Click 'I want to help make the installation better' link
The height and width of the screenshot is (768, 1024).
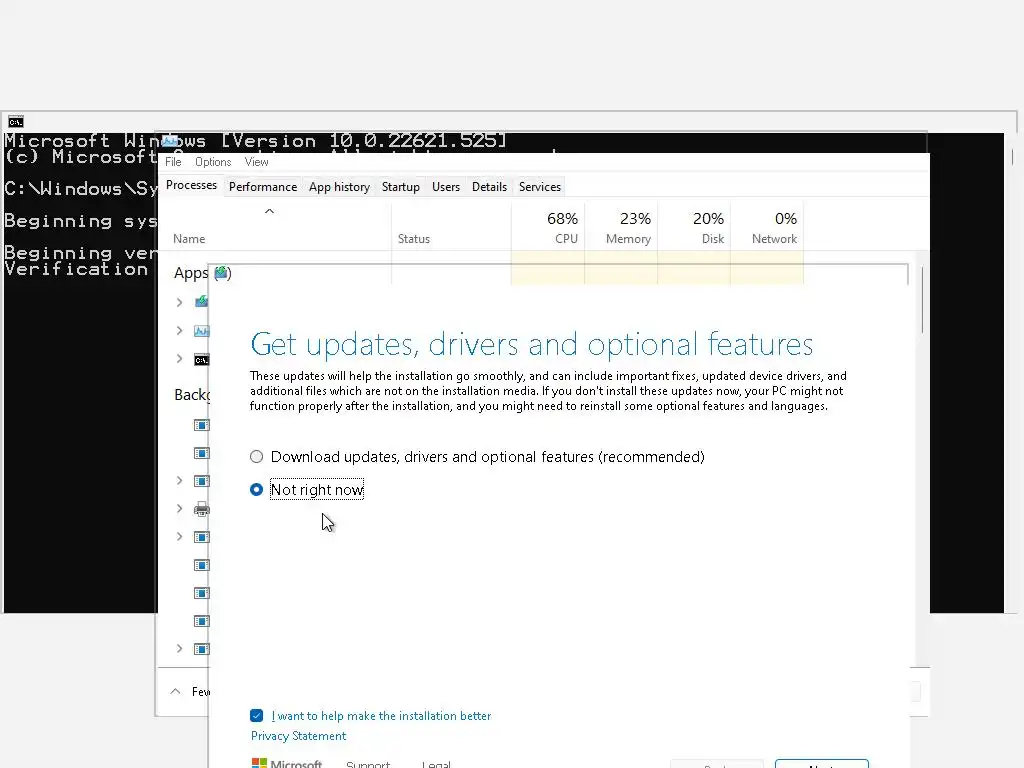point(381,716)
